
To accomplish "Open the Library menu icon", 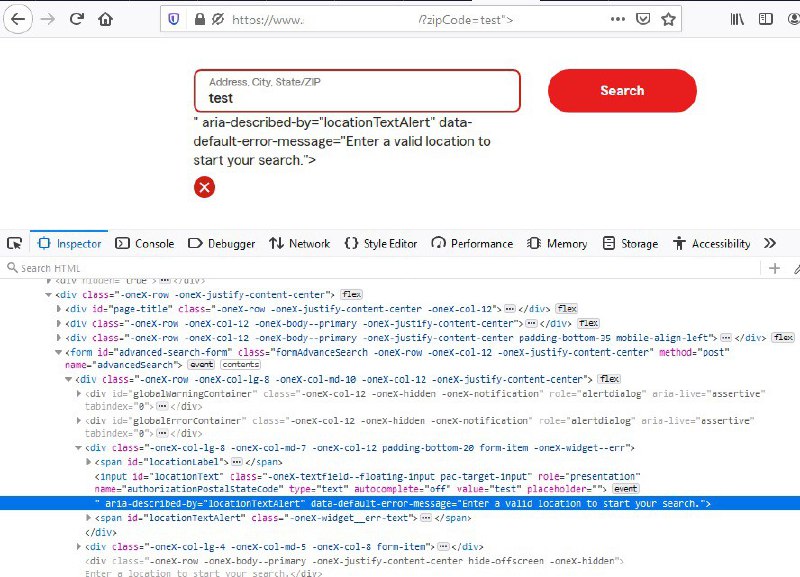I will pos(737,19).
